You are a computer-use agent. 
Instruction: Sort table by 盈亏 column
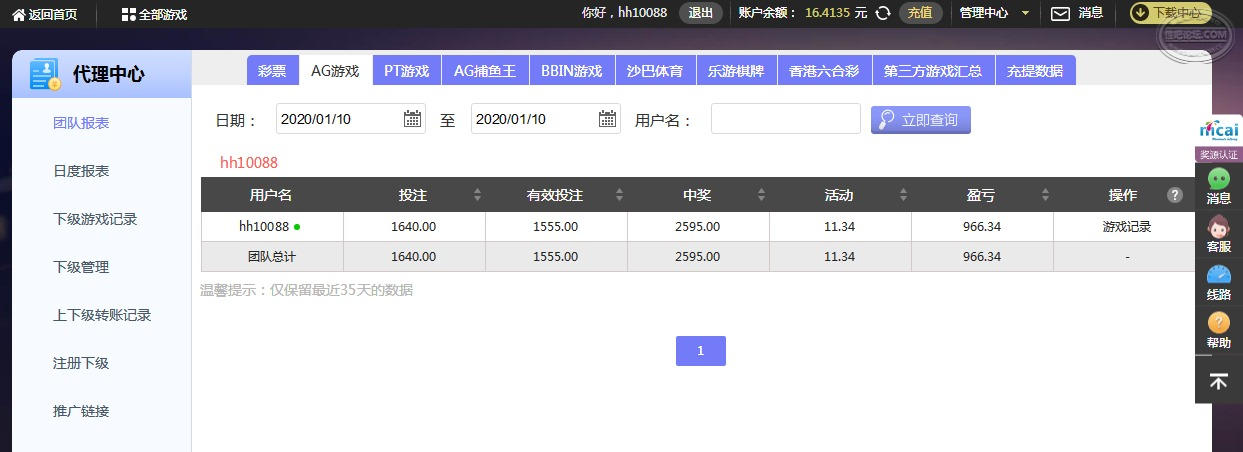(1045, 195)
